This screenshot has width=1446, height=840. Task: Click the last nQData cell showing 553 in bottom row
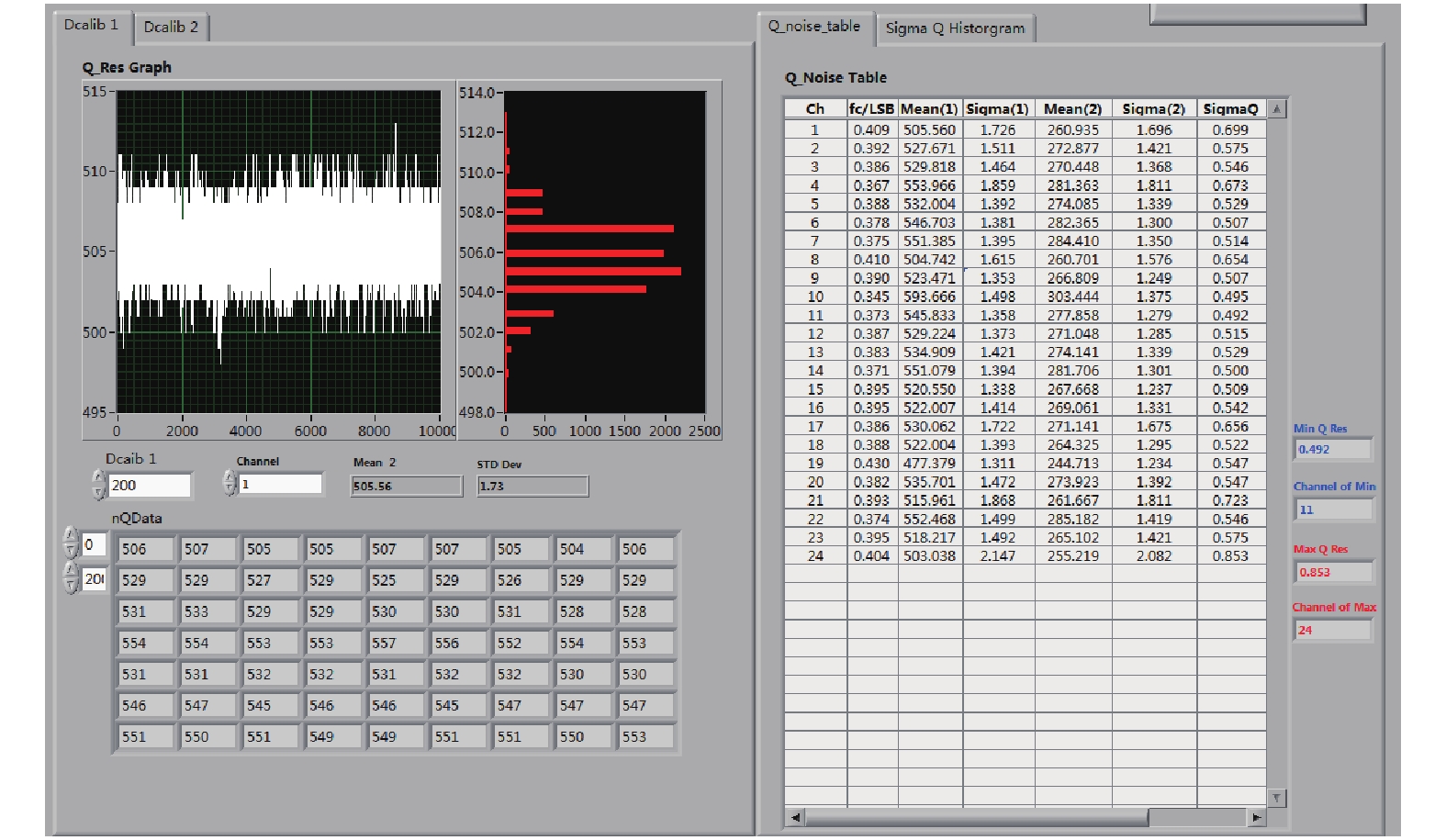(x=645, y=737)
